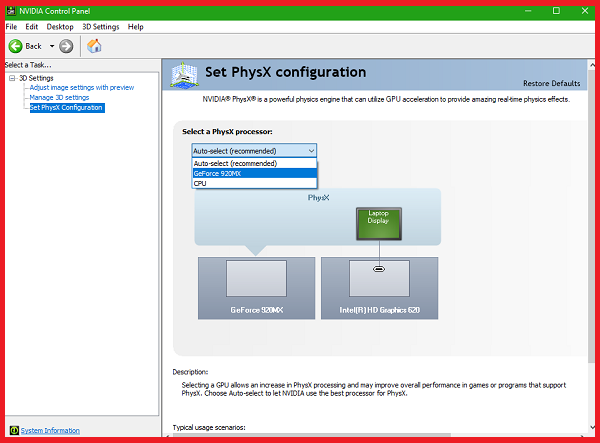The height and width of the screenshot is (443, 600).
Task: Collapse the 3D Settings tree node
Action: [12, 78]
